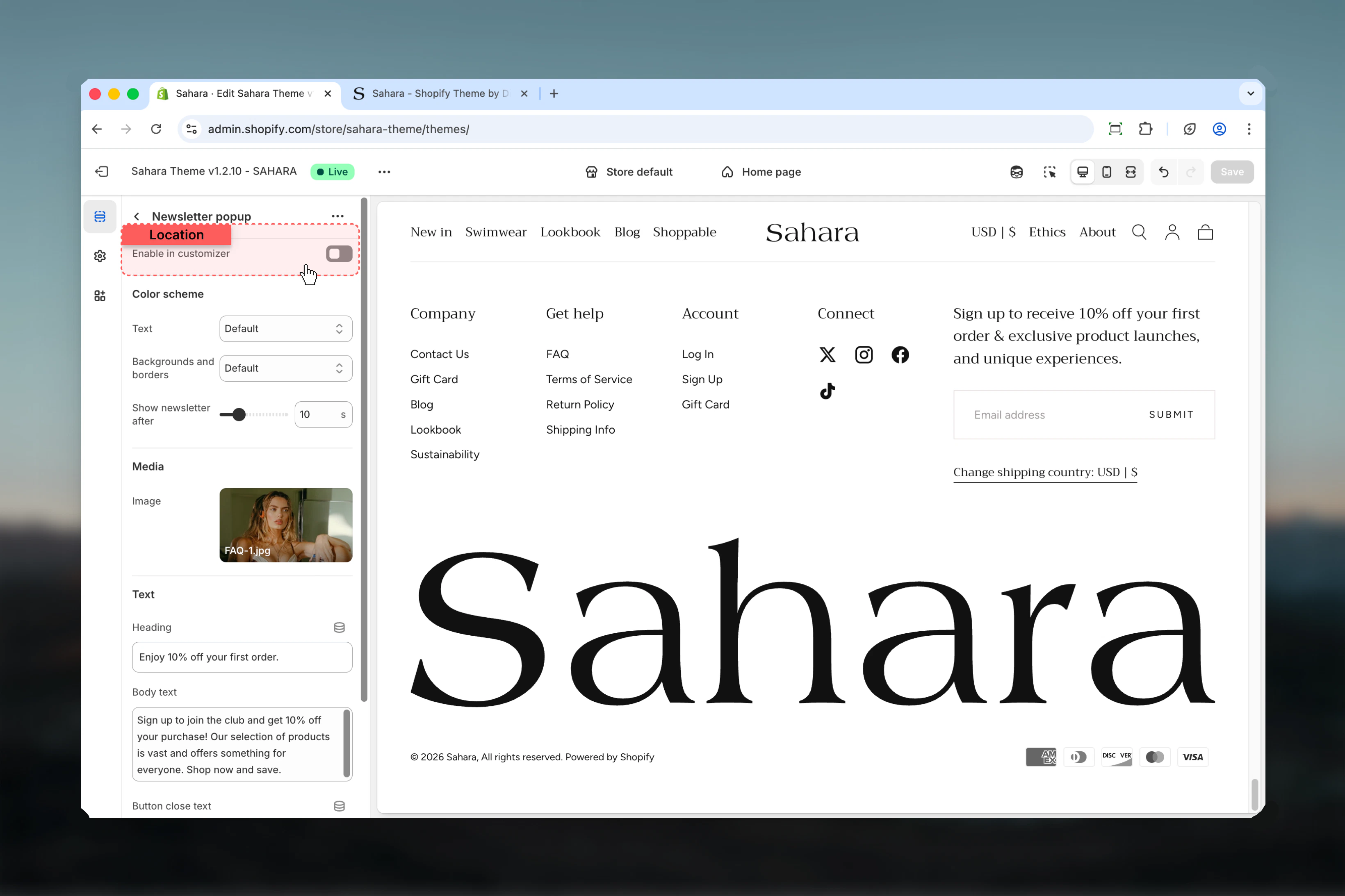
Task: Click the X (Twitter) social icon
Action: (828, 355)
